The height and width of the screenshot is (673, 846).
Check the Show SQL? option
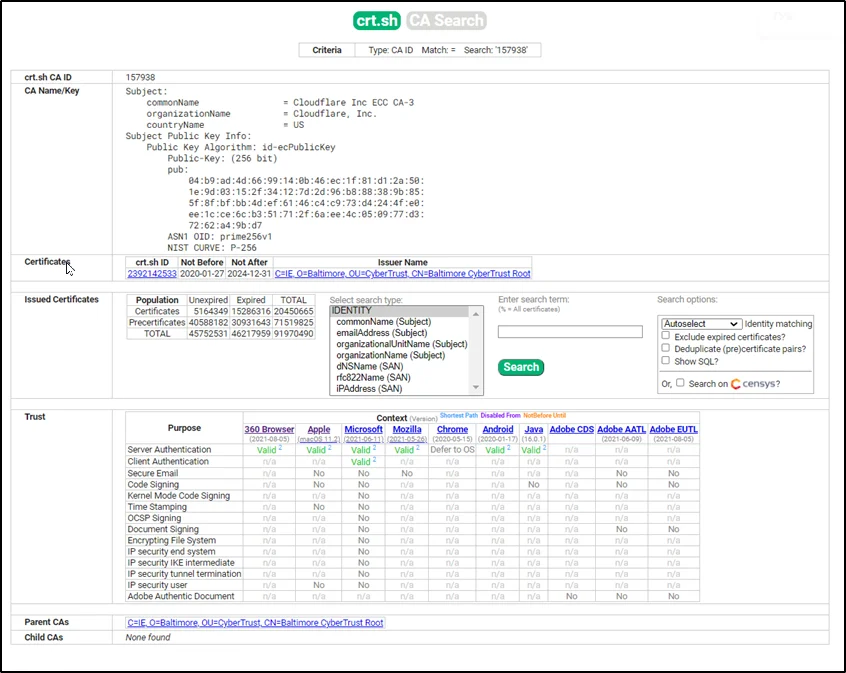[x=665, y=361]
